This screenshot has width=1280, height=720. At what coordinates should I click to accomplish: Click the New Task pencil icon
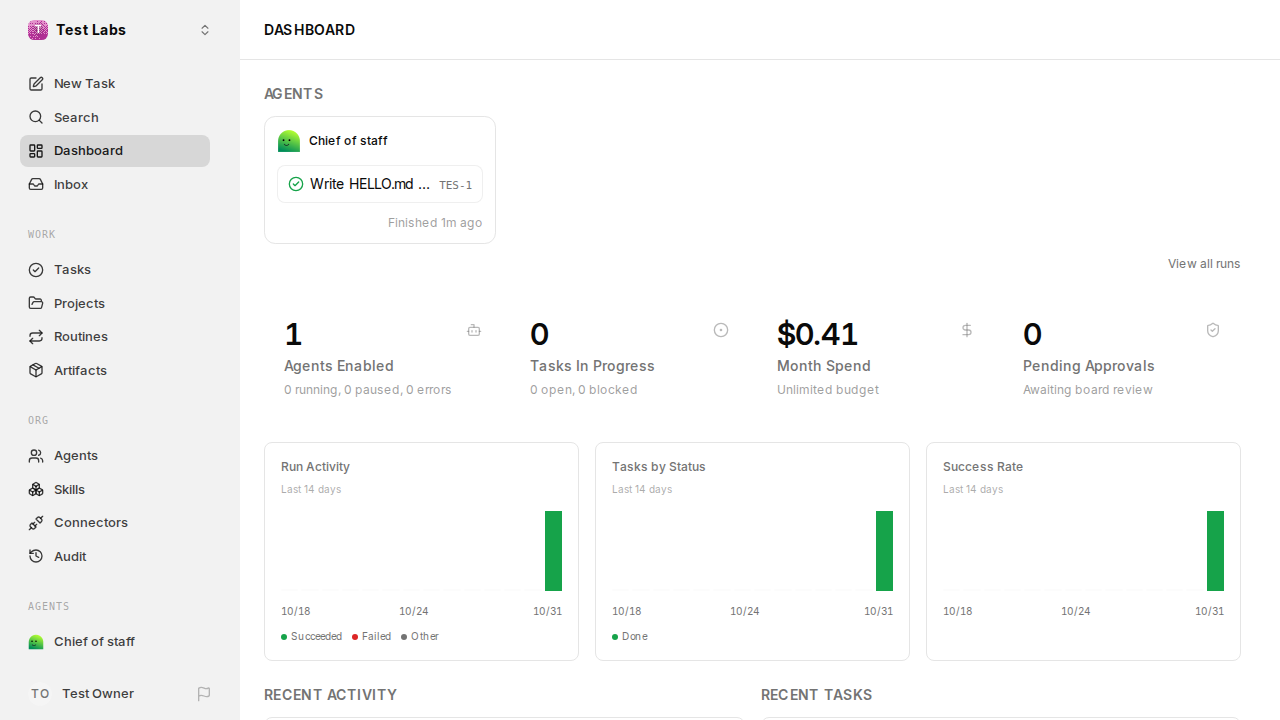coord(36,84)
